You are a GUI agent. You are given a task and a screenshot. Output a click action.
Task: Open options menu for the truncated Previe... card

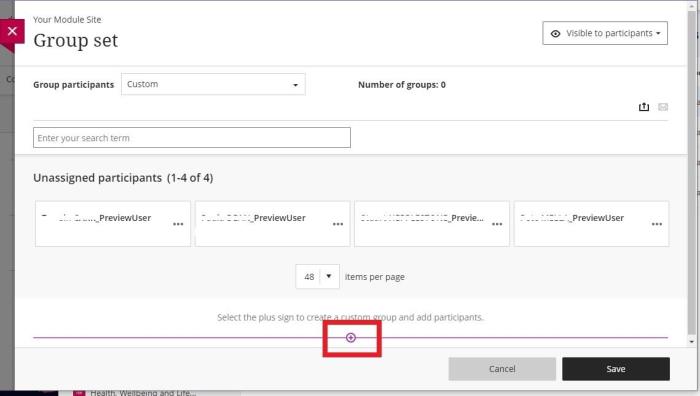497,224
